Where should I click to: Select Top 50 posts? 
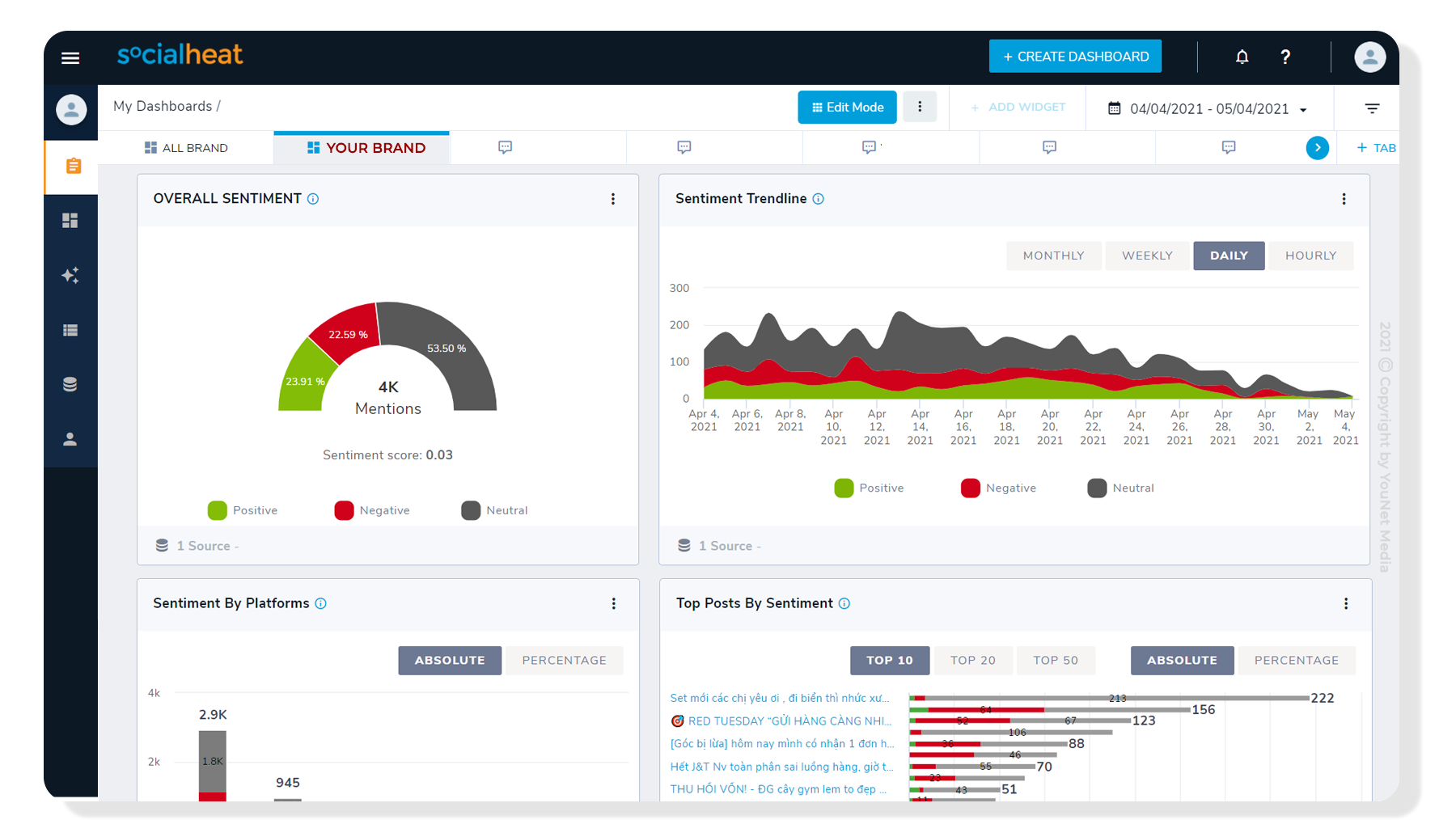point(1056,660)
